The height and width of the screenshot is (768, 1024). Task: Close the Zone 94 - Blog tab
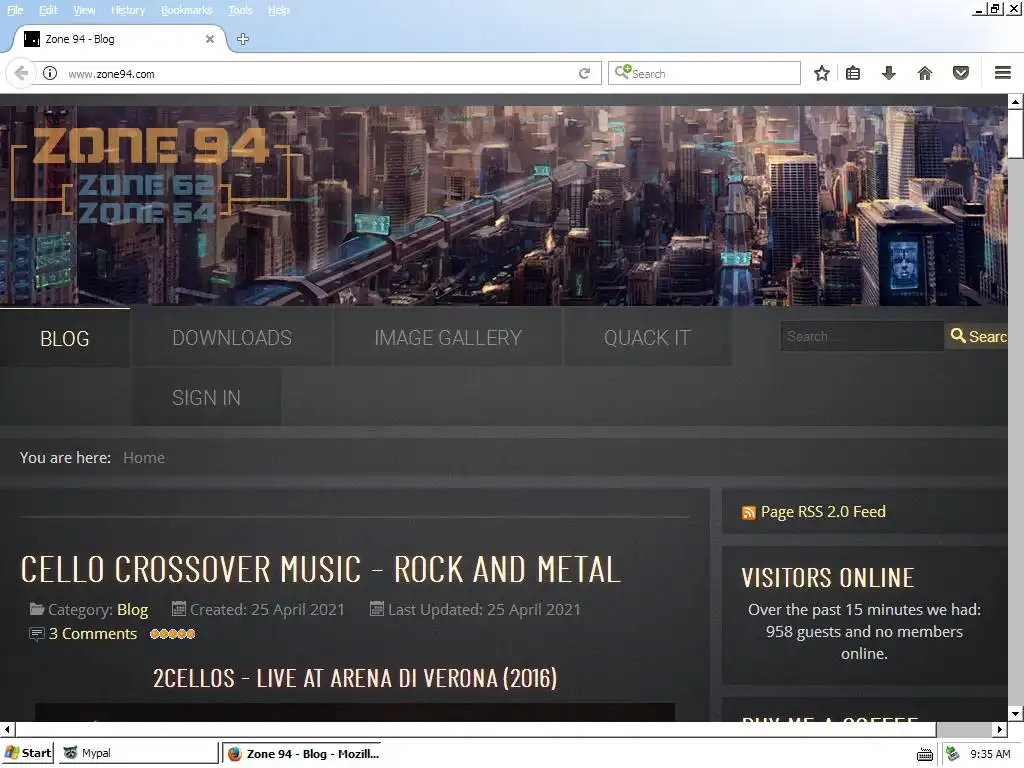point(210,39)
